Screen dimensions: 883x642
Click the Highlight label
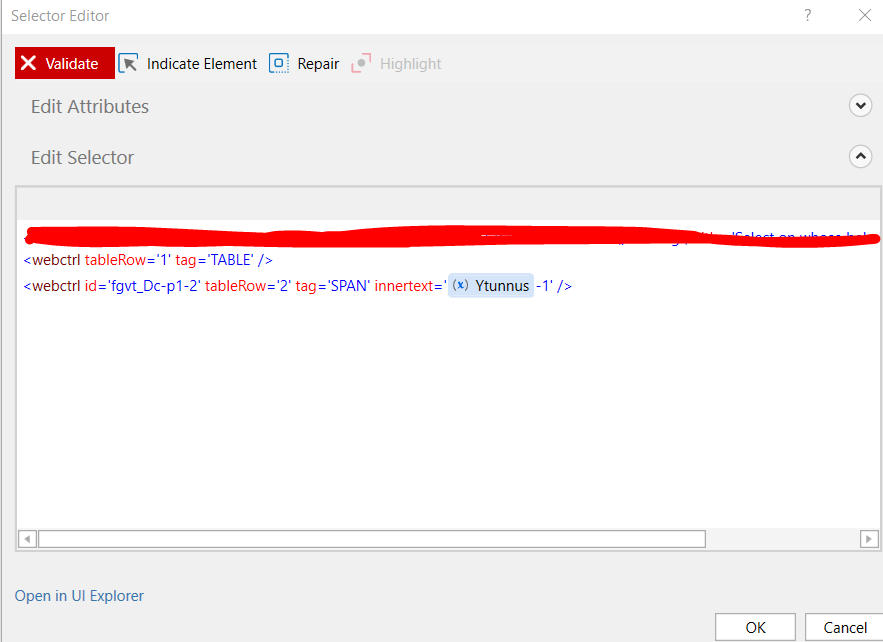(411, 64)
